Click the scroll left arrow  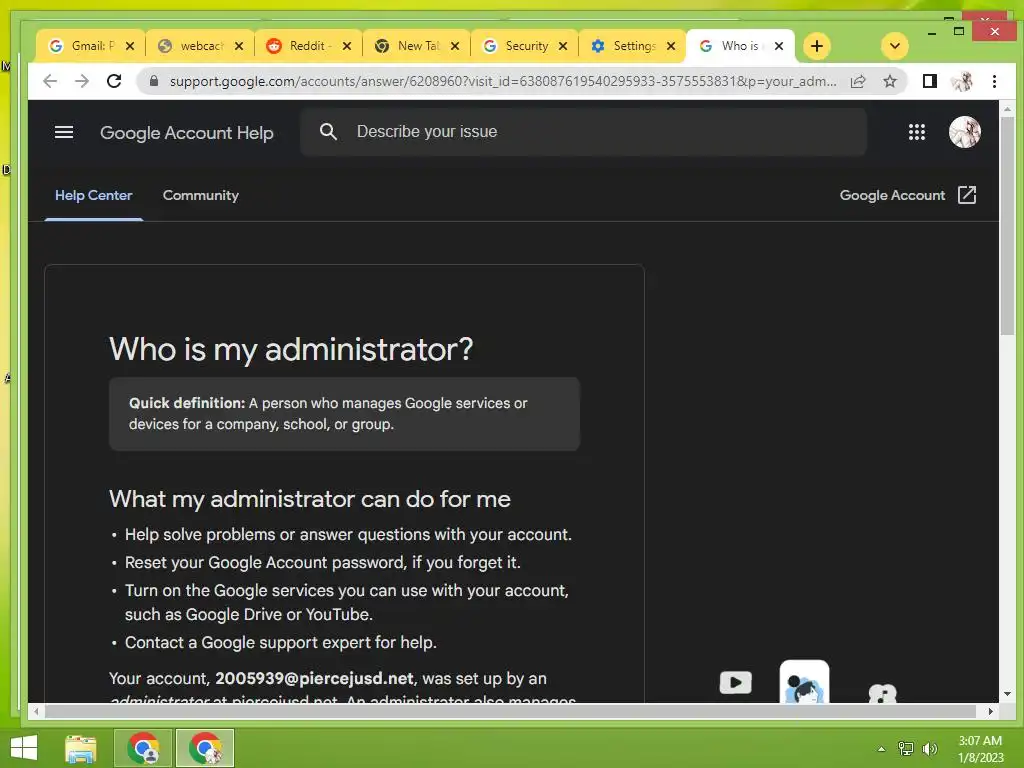pos(37,711)
